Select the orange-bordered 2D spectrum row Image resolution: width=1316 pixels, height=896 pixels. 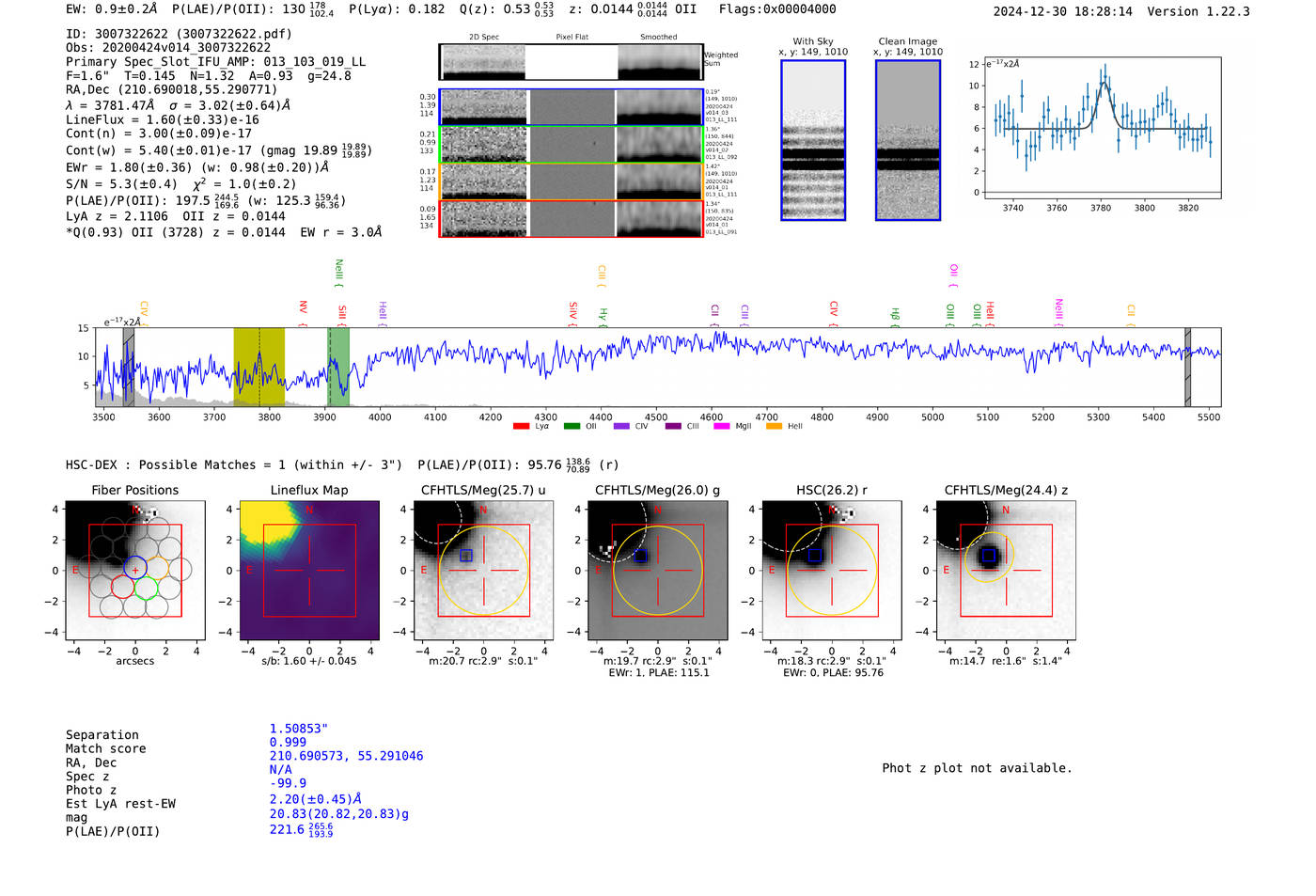(x=572, y=181)
